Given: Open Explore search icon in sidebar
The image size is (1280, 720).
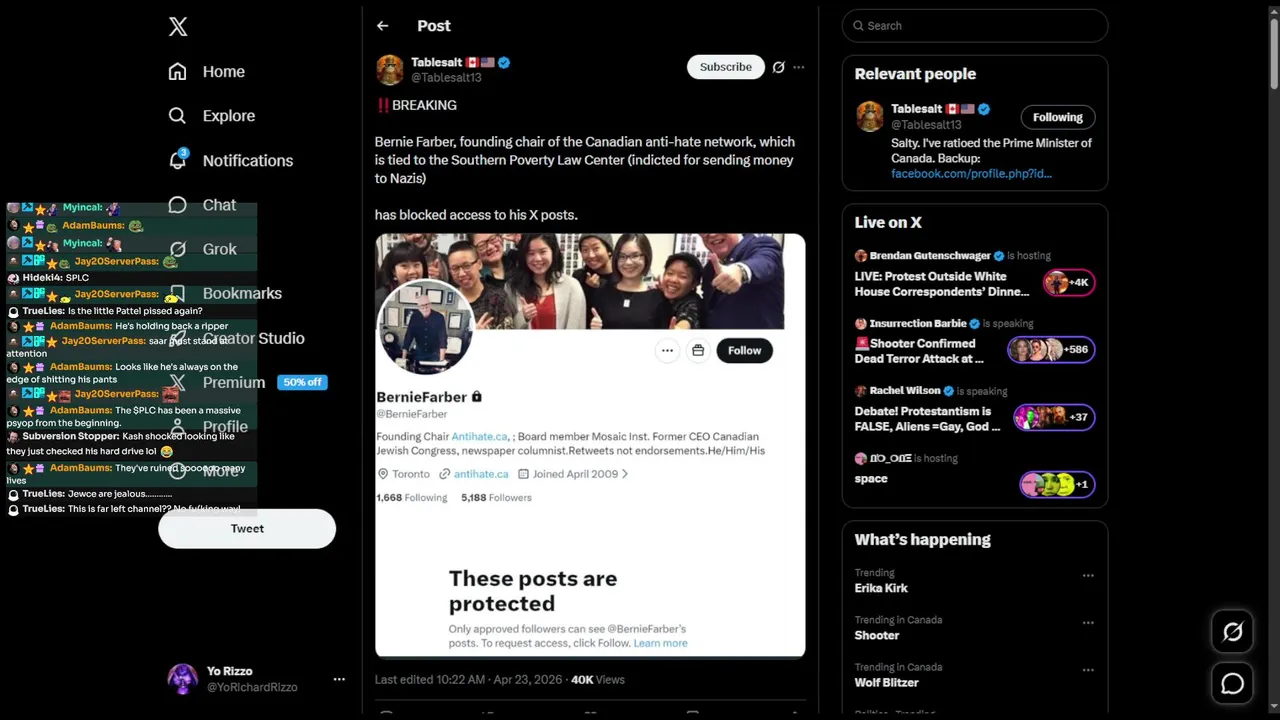Looking at the screenshot, I should coord(178,116).
